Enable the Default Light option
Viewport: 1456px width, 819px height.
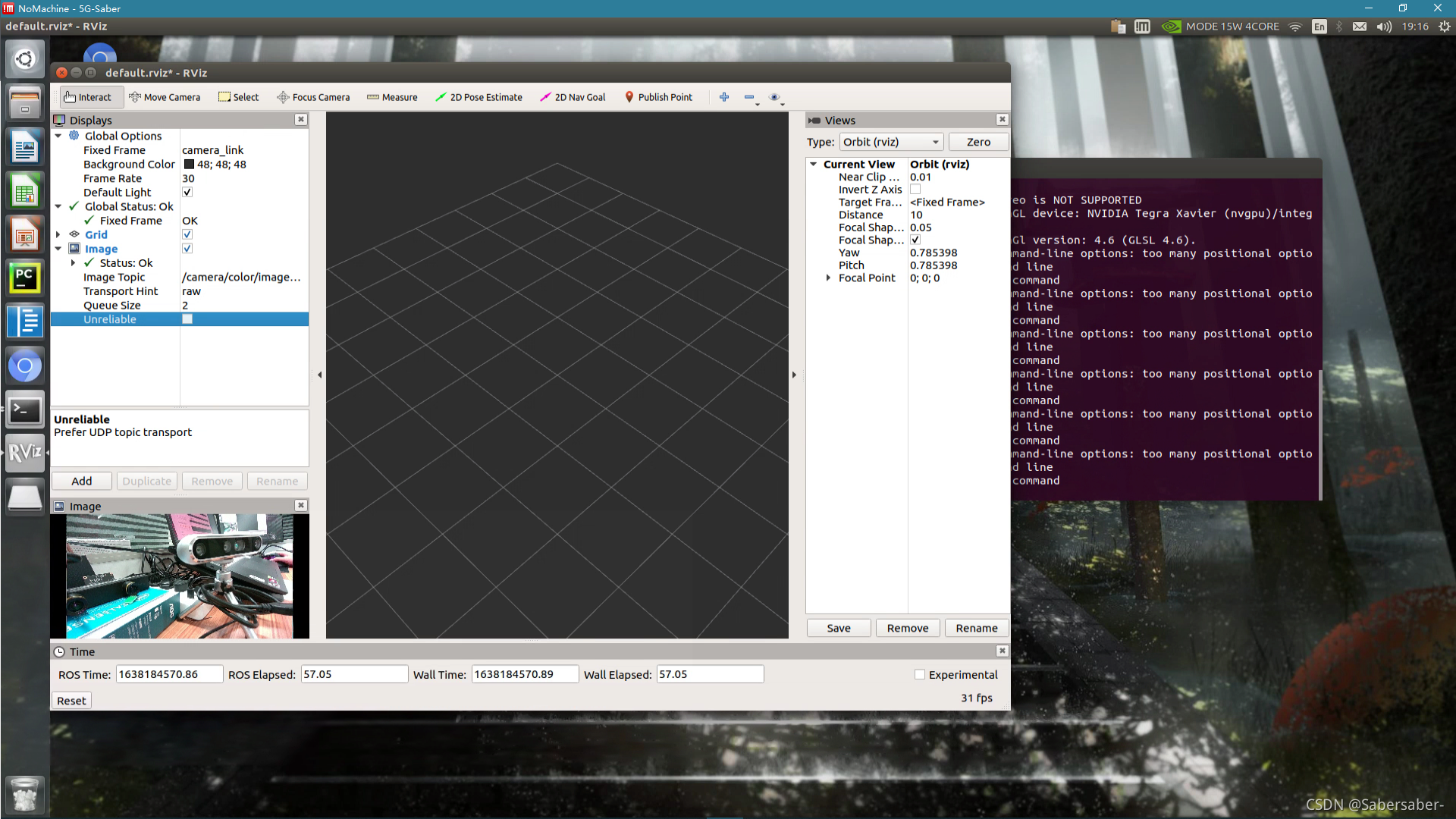point(187,192)
